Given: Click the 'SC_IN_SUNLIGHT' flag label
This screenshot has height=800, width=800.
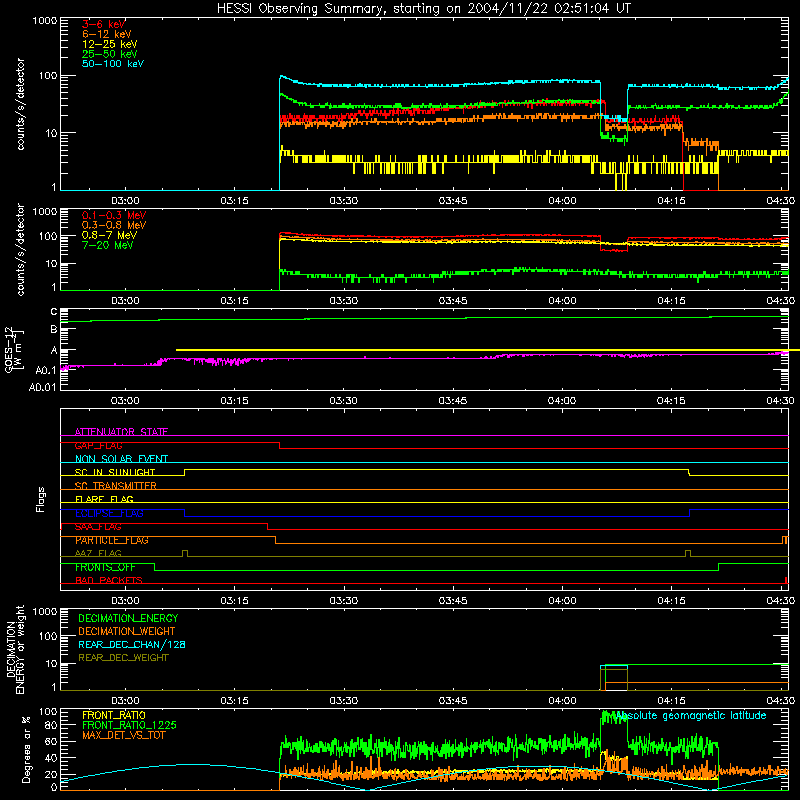Looking at the screenshot, I should click(114, 472).
